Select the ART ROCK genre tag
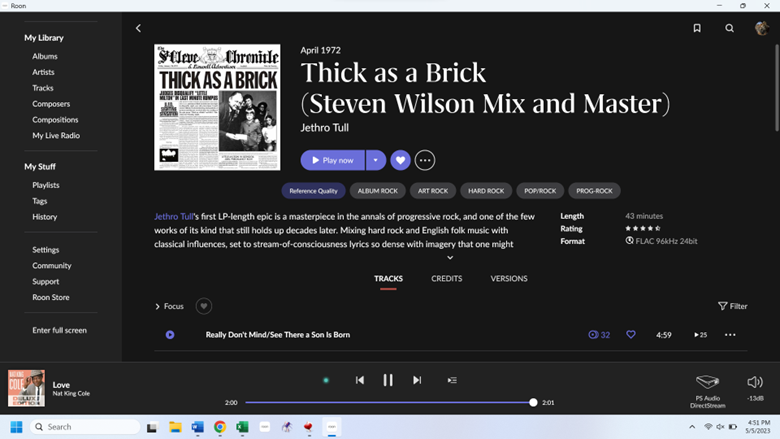The width and height of the screenshot is (780, 439). point(433,191)
